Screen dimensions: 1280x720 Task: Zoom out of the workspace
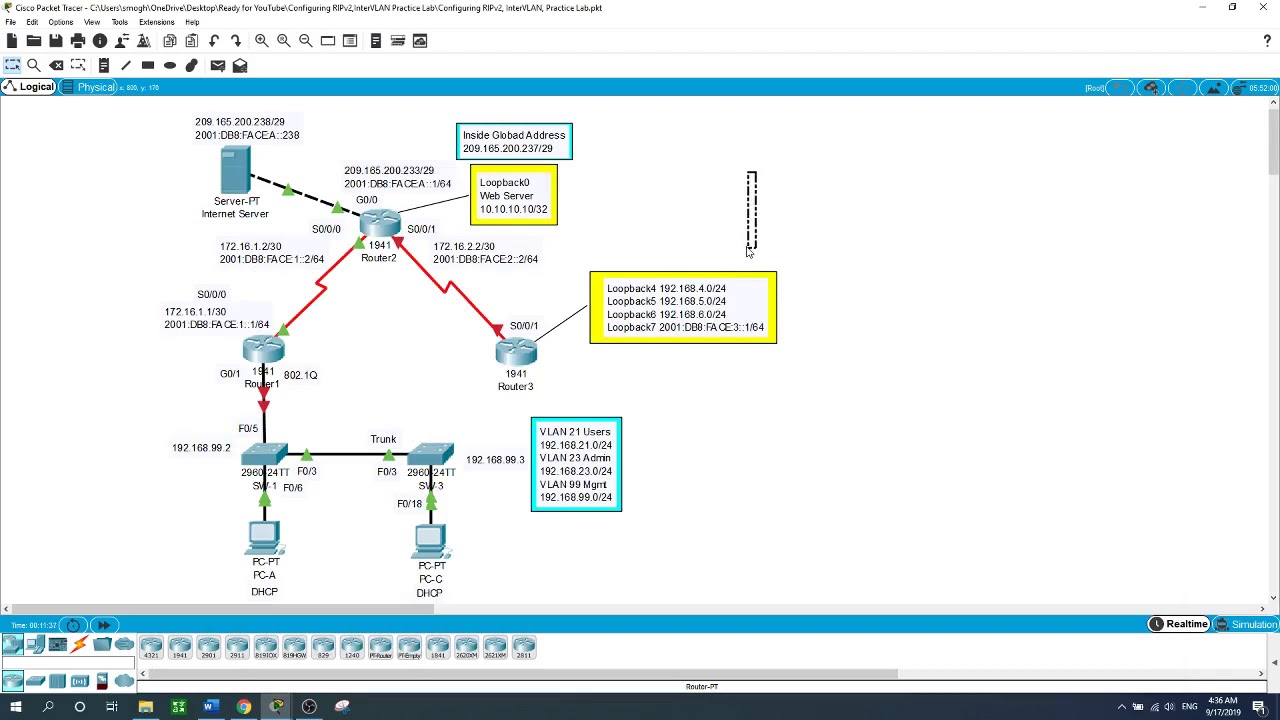305,41
